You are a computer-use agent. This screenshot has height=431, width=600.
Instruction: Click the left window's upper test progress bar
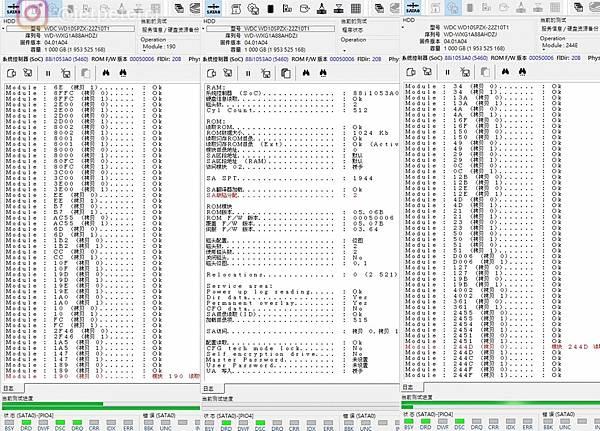click(x=101, y=404)
